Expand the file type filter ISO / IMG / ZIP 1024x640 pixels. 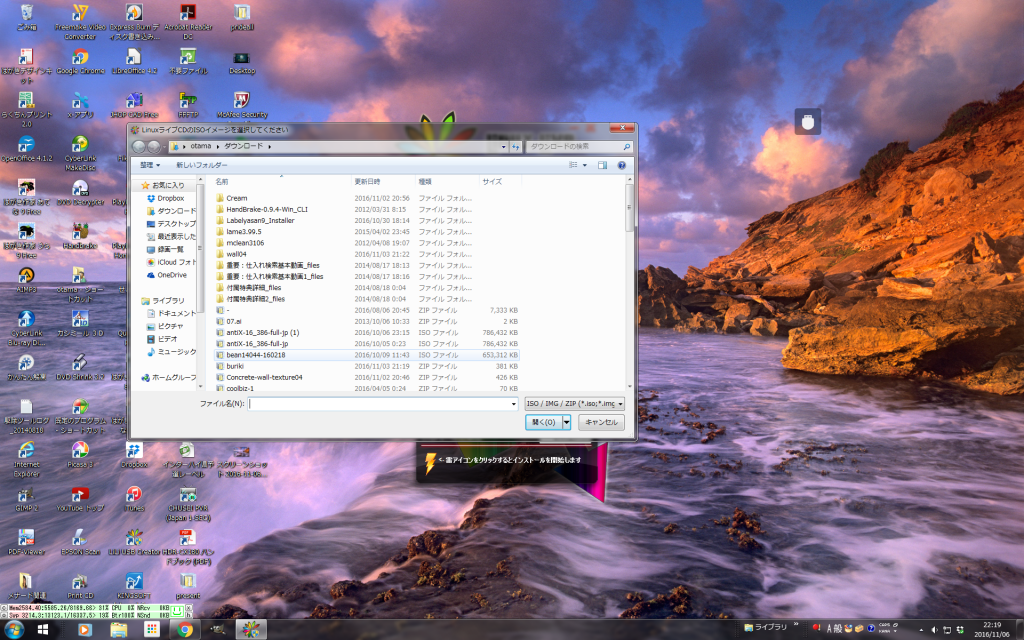pos(575,403)
